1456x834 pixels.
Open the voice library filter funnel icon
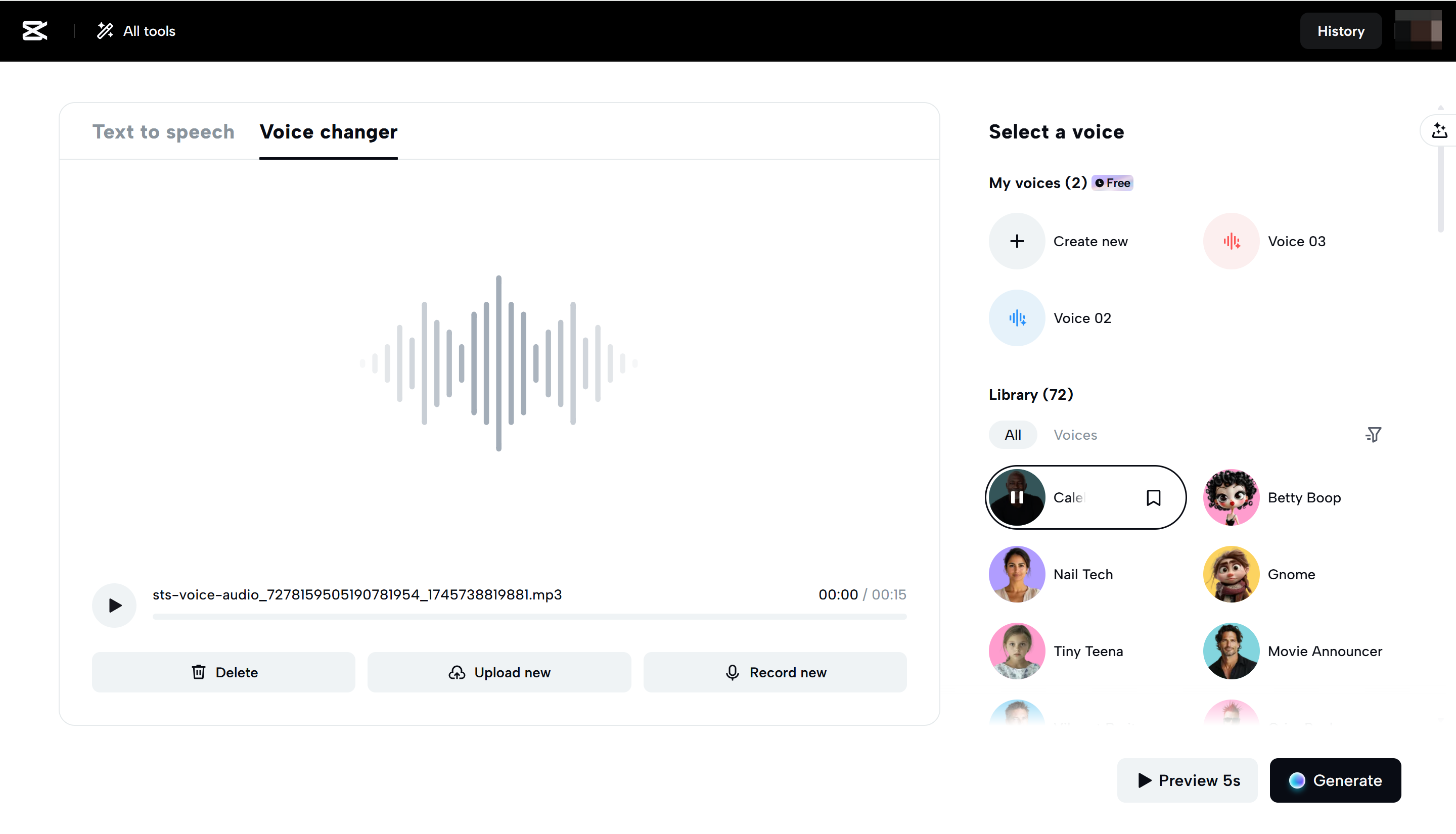click(1374, 434)
